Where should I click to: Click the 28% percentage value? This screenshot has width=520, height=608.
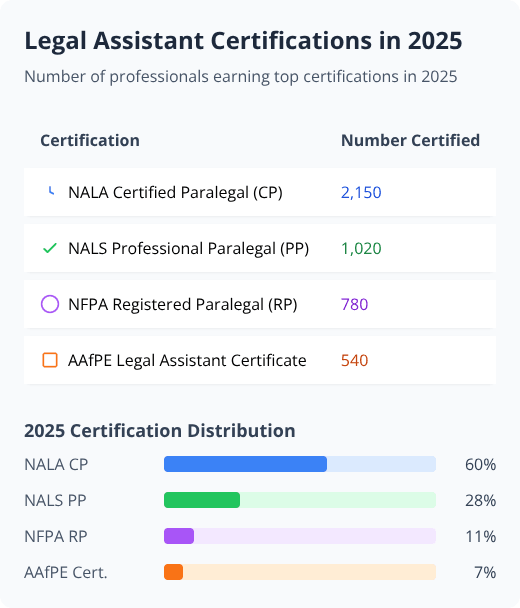pyautogui.click(x=480, y=501)
